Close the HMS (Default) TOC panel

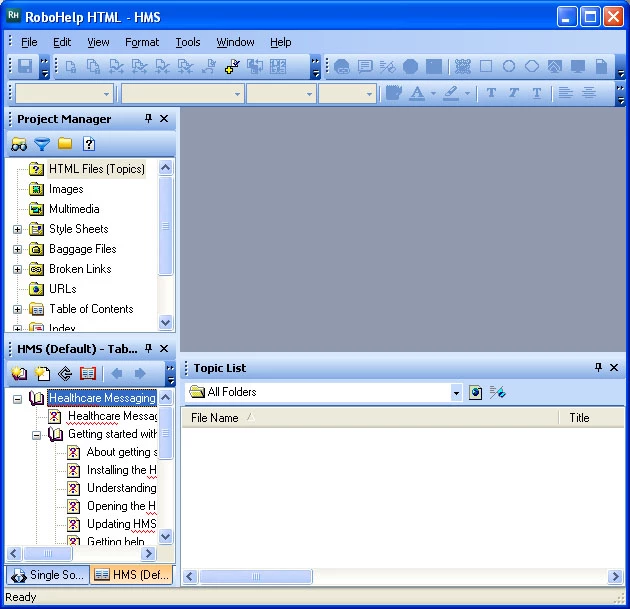point(164,348)
